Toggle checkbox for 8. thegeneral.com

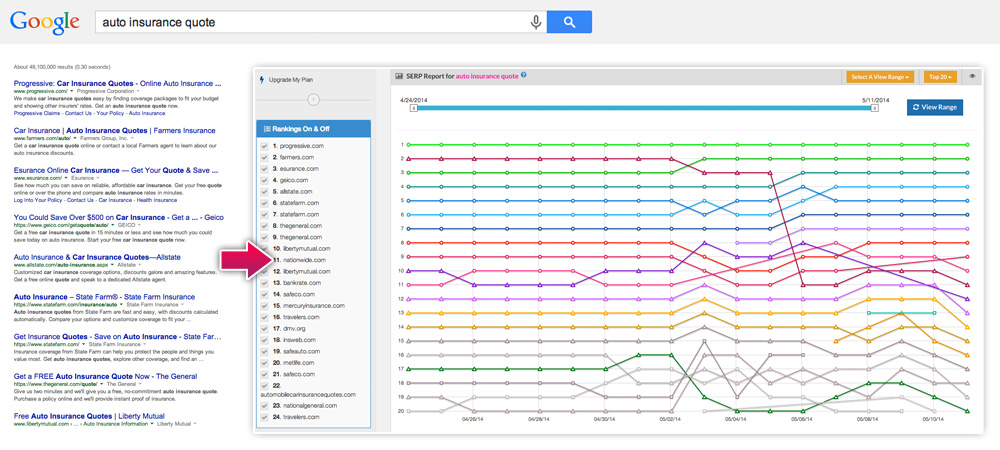(264, 226)
